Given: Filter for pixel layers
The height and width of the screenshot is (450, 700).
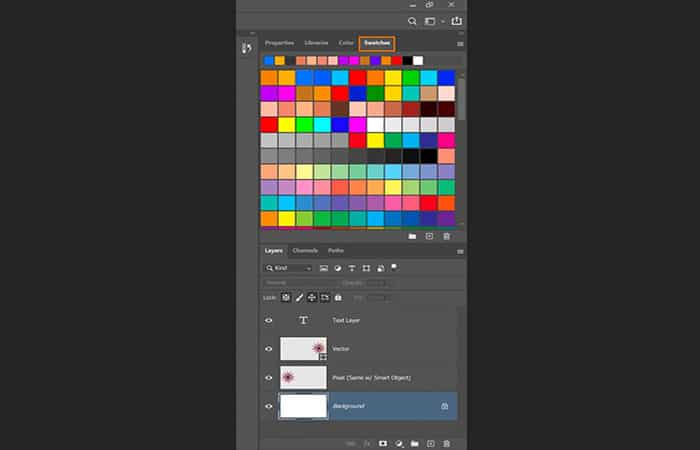Looking at the screenshot, I should [x=324, y=268].
